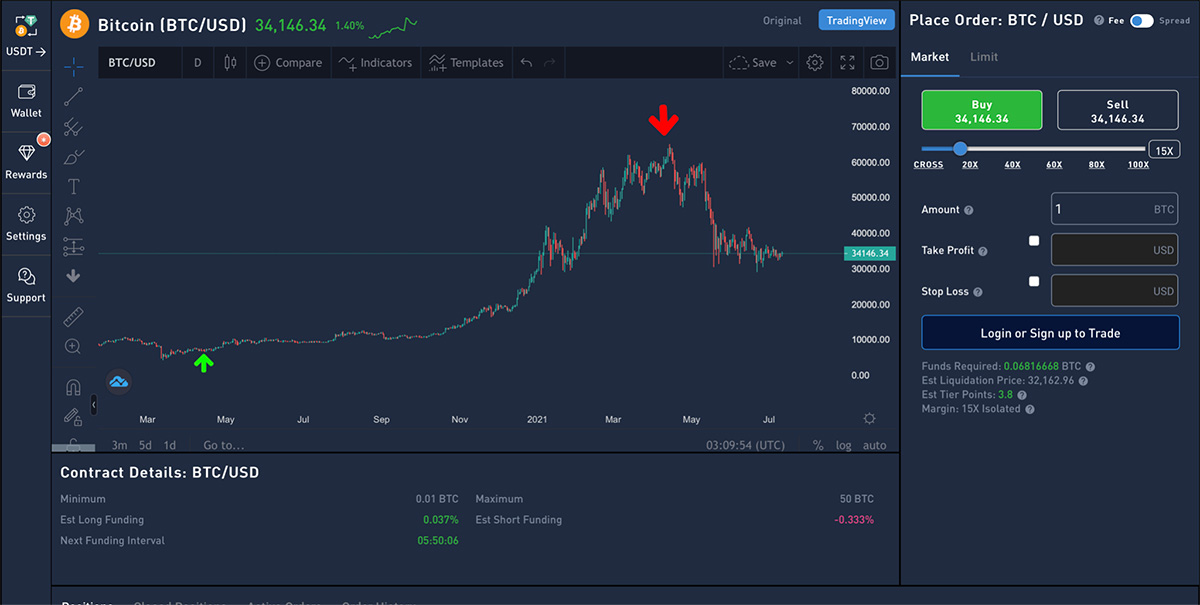
Task: Show info for Funds Required
Action: point(1090,367)
